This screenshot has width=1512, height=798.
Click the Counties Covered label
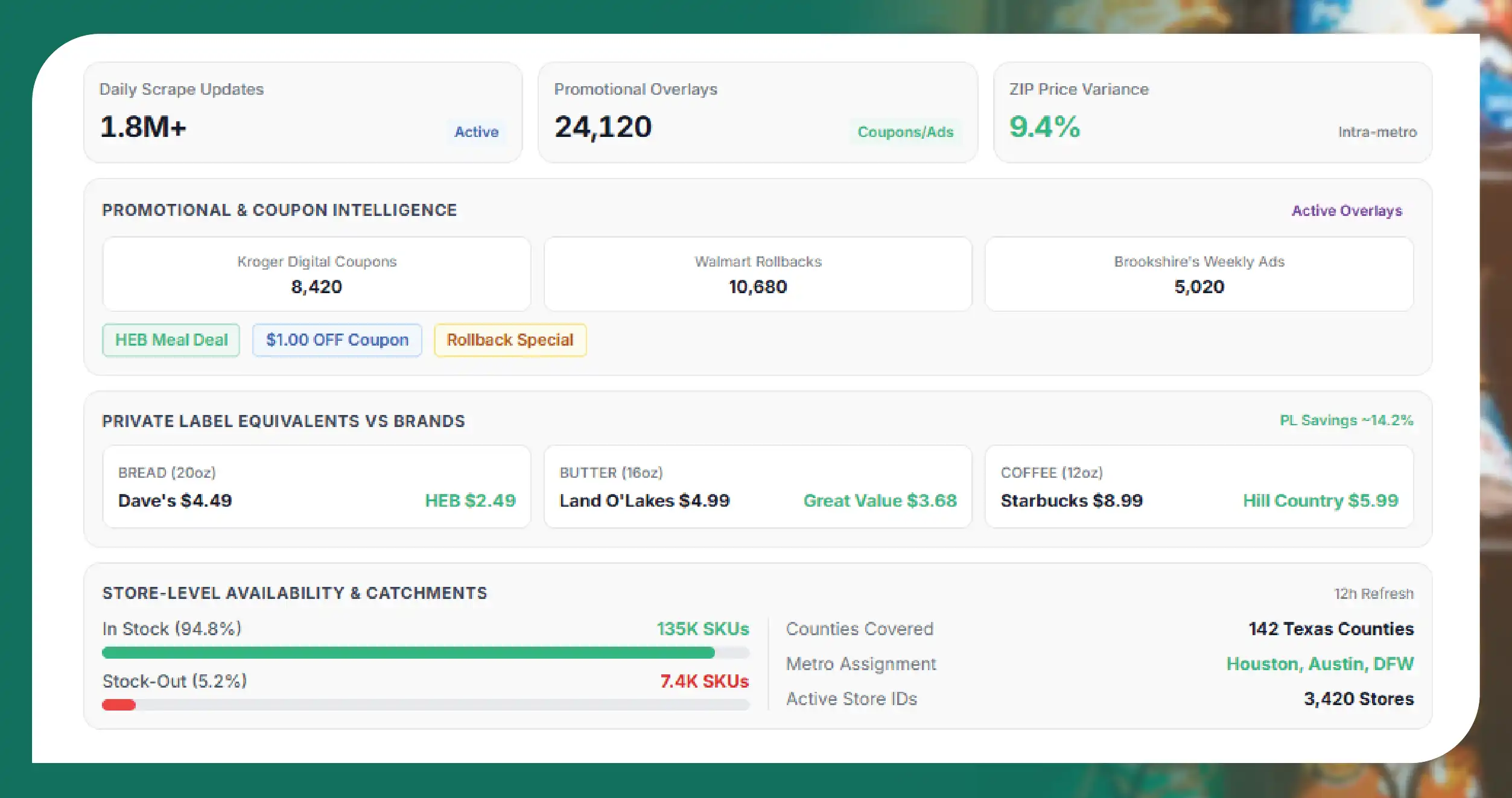coord(860,629)
